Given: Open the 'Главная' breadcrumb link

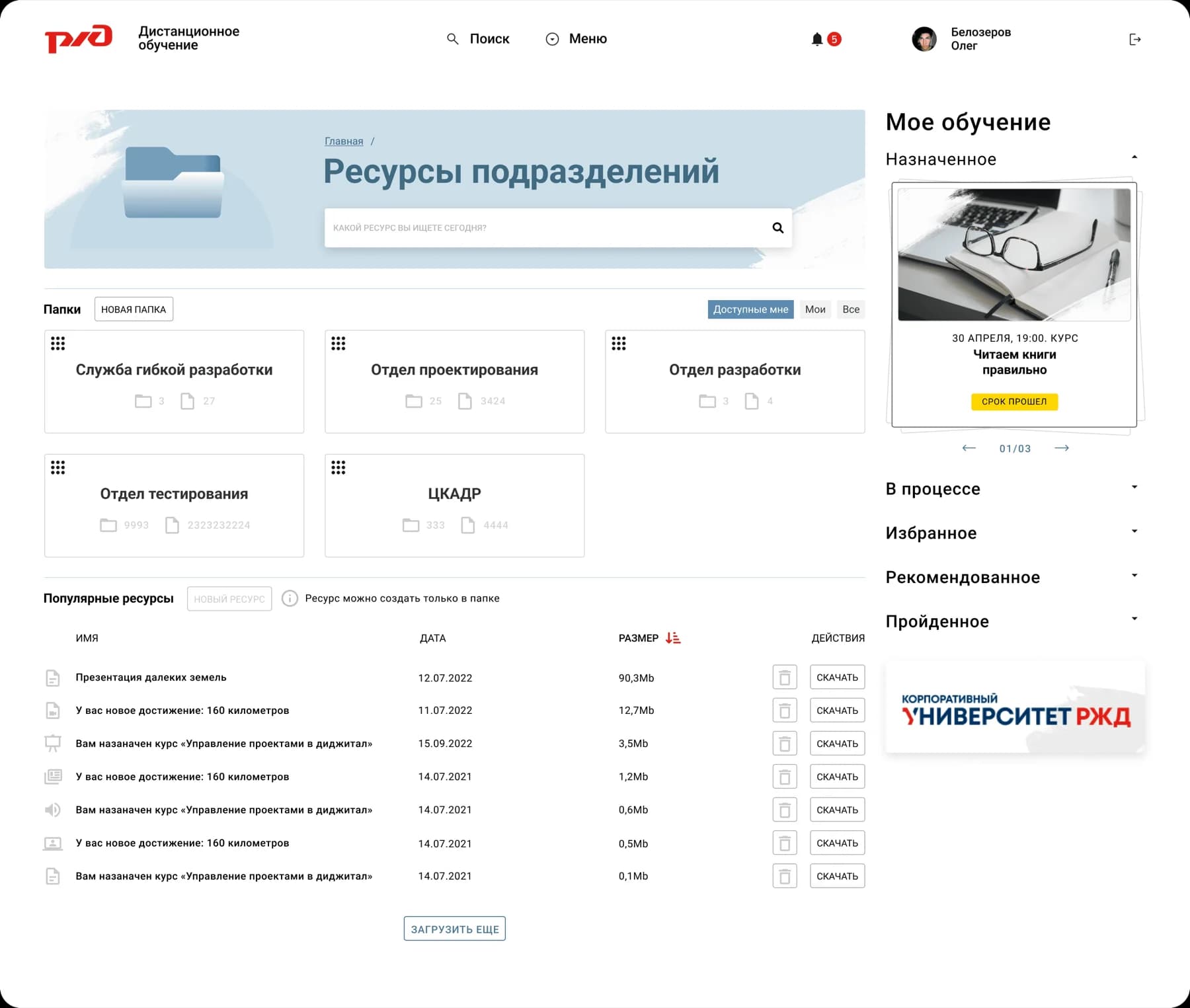Looking at the screenshot, I should [342, 141].
